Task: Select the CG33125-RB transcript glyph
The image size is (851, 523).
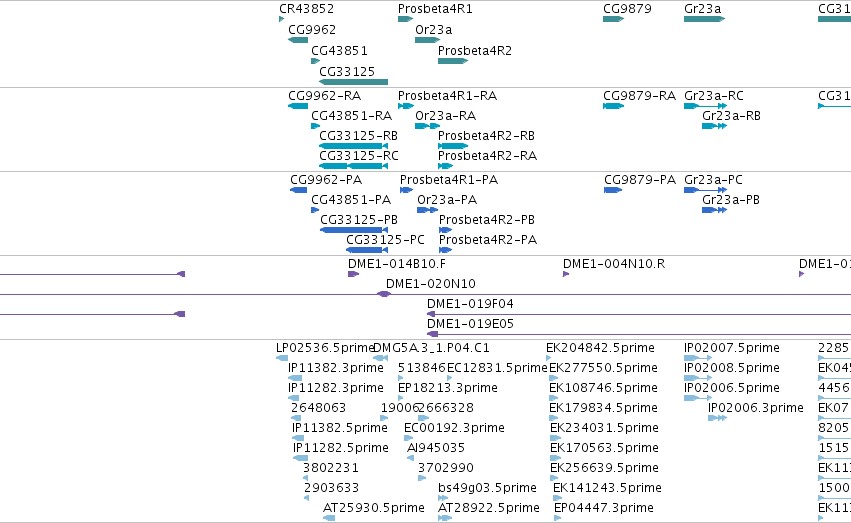Action: coord(353,146)
